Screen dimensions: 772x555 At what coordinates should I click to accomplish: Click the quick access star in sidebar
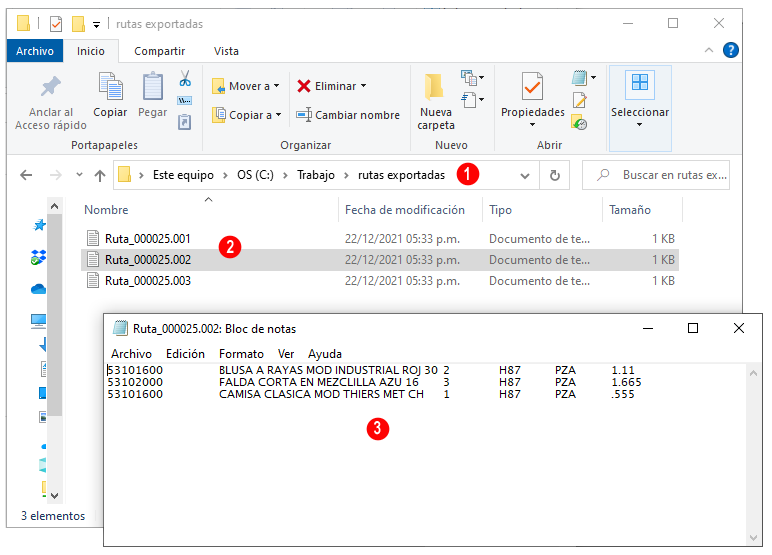click(x=39, y=225)
